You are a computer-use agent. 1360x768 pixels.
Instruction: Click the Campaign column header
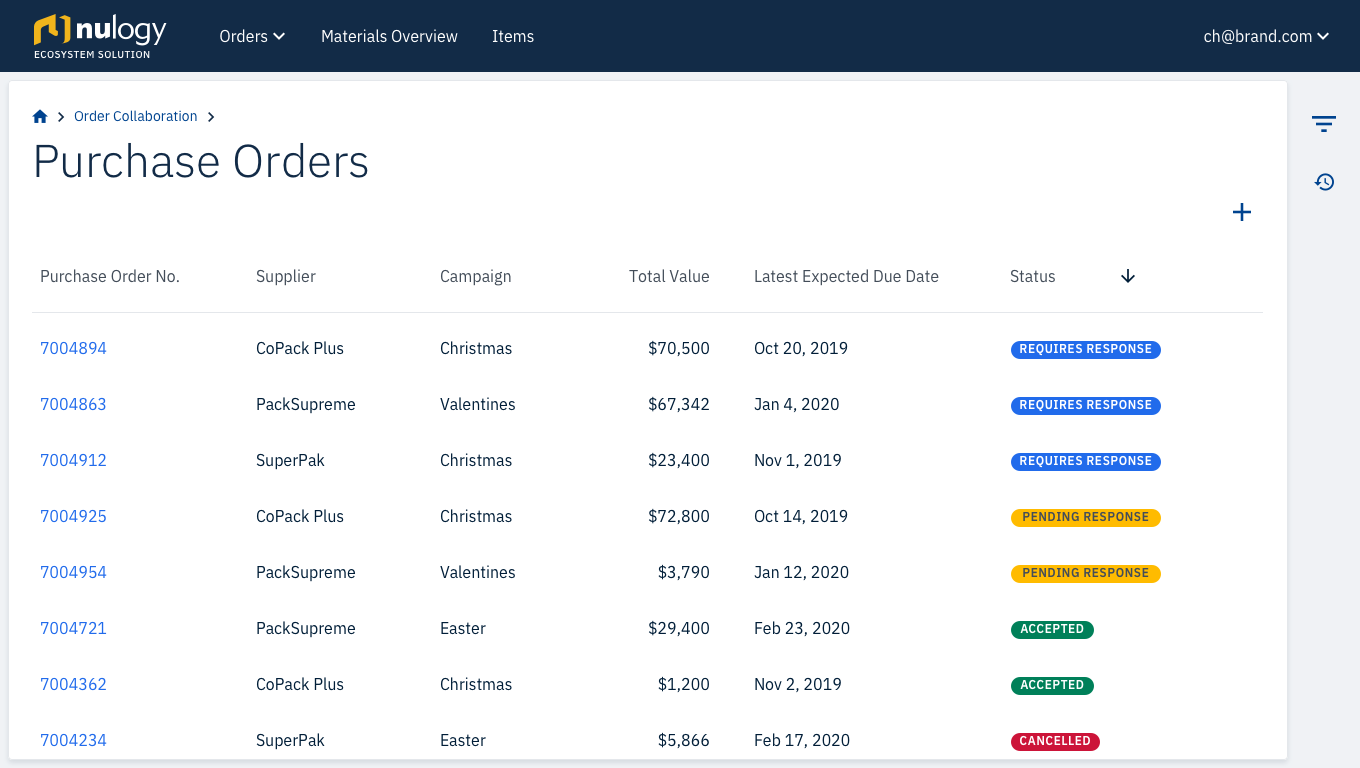point(475,276)
